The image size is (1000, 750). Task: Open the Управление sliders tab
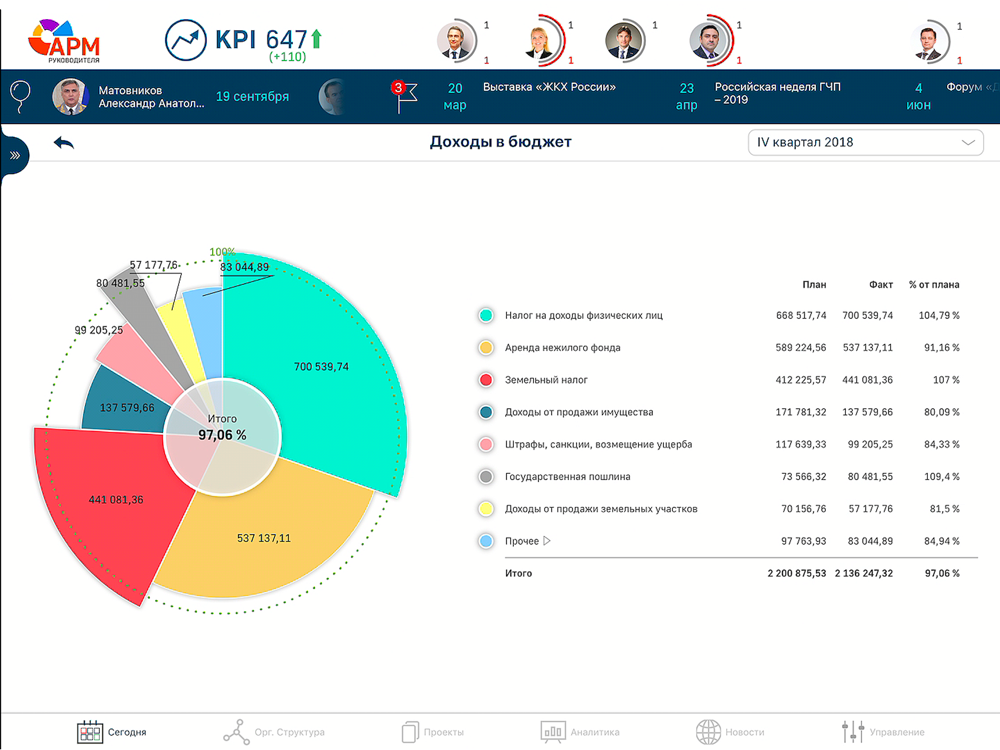(882, 732)
